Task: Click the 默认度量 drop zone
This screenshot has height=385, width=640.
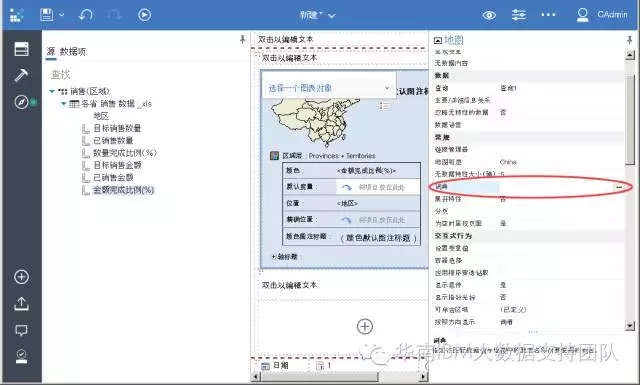Action: click(x=378, y=187)
